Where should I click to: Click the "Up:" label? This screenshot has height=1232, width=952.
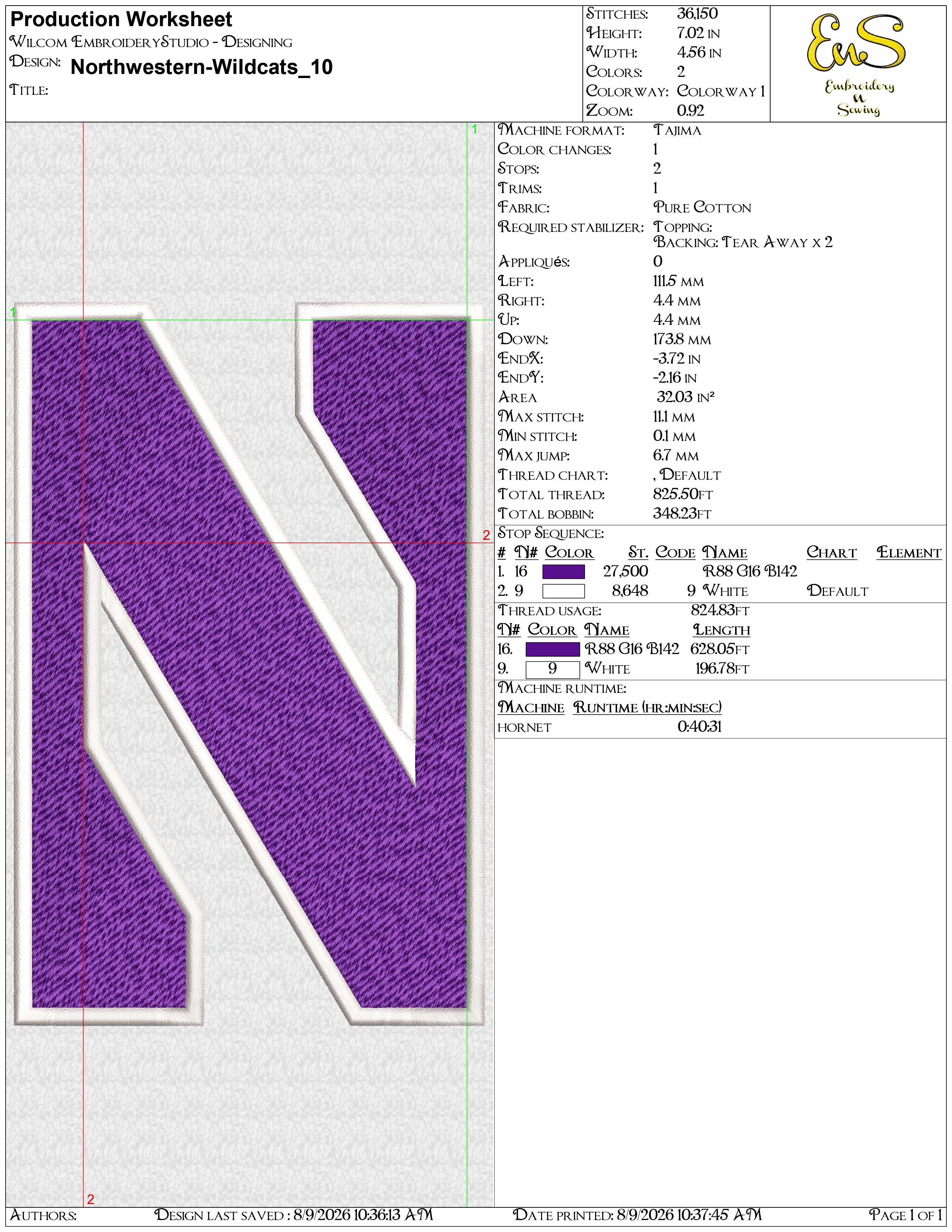click(x=508, y=320)
